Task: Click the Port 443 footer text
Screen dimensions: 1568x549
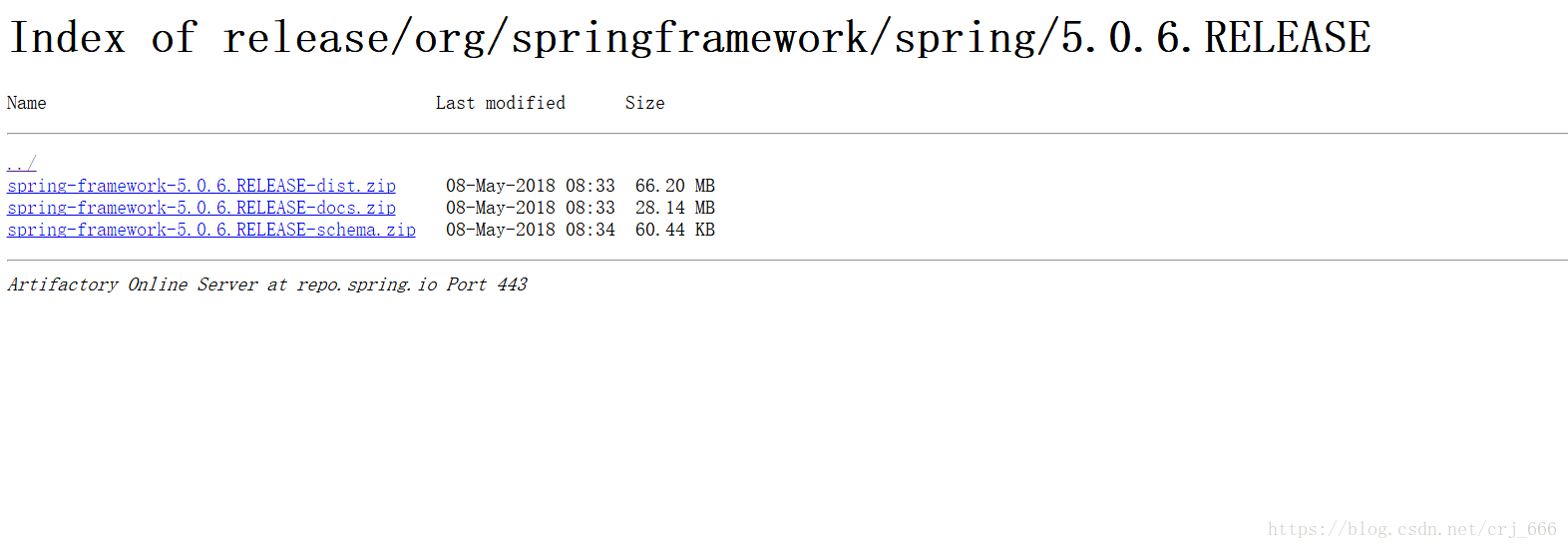Action: pos(487,284)
